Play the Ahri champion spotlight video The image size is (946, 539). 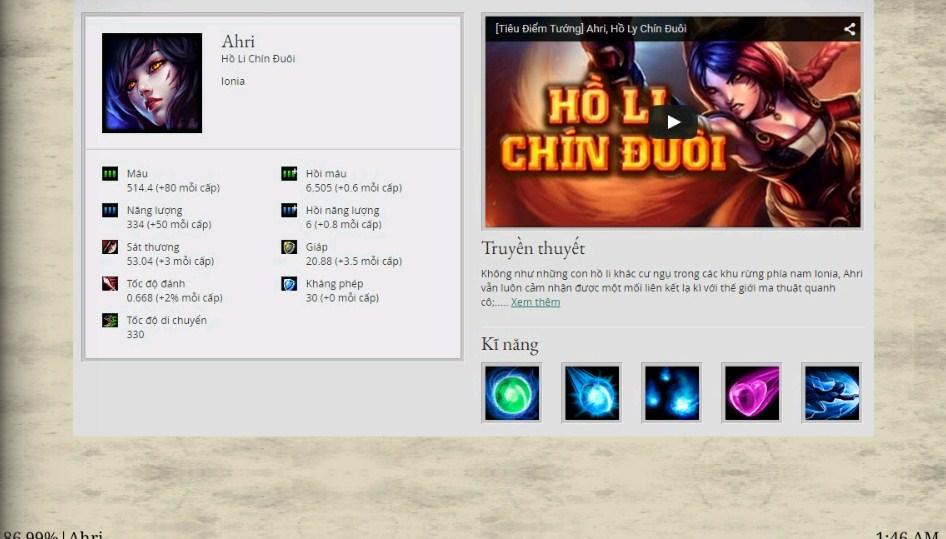click(673, 123)
